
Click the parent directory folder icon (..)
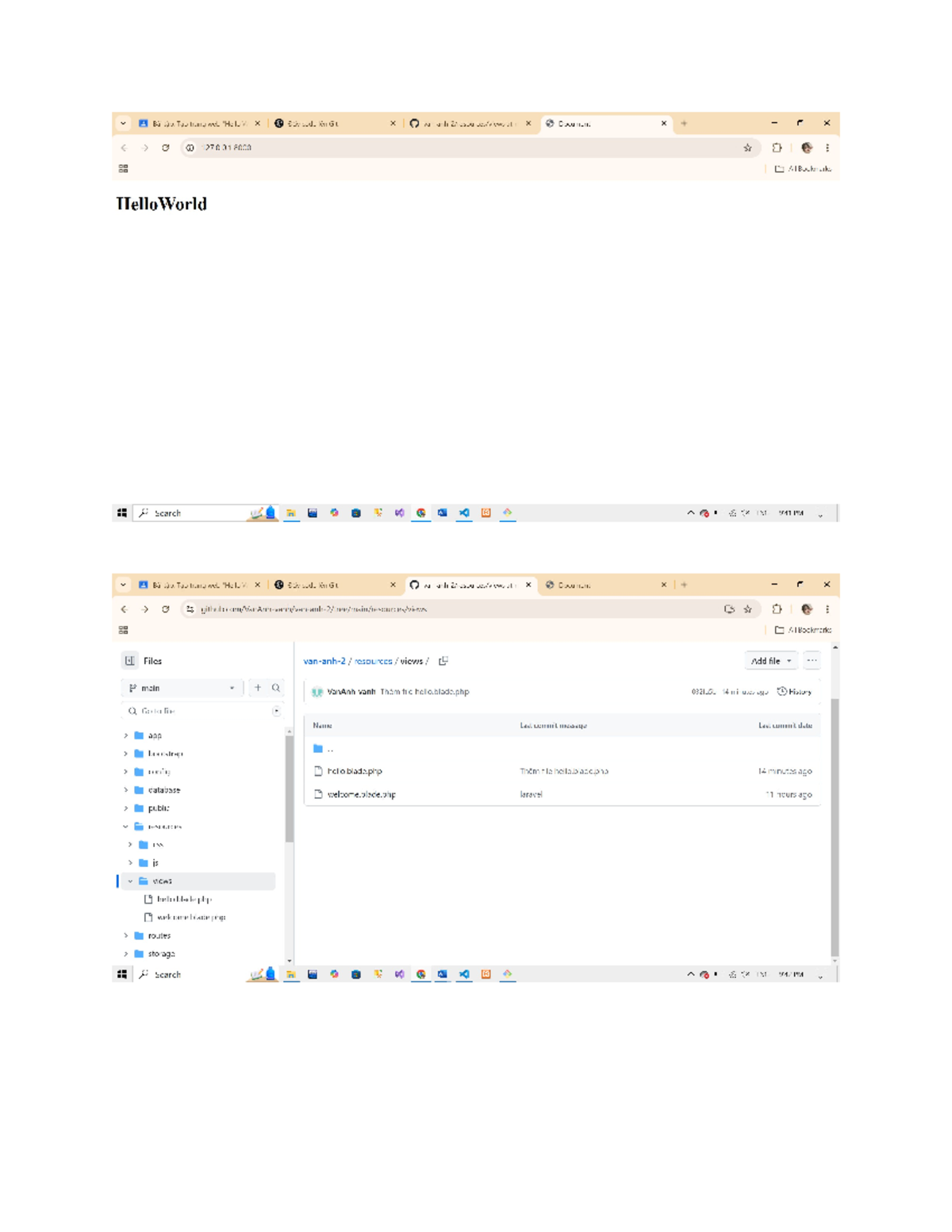point(318,749)
